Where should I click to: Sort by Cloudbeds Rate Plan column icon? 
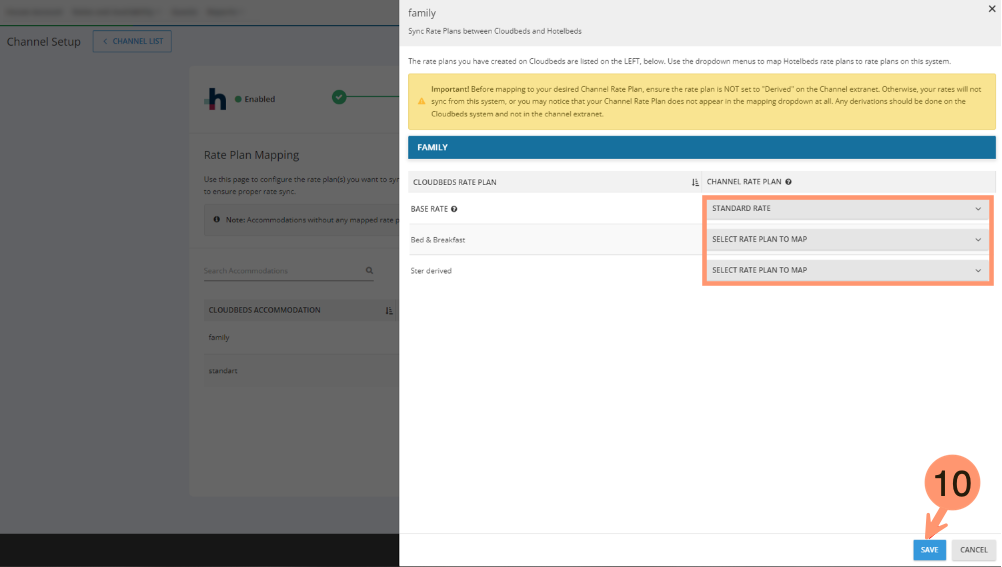695,183
